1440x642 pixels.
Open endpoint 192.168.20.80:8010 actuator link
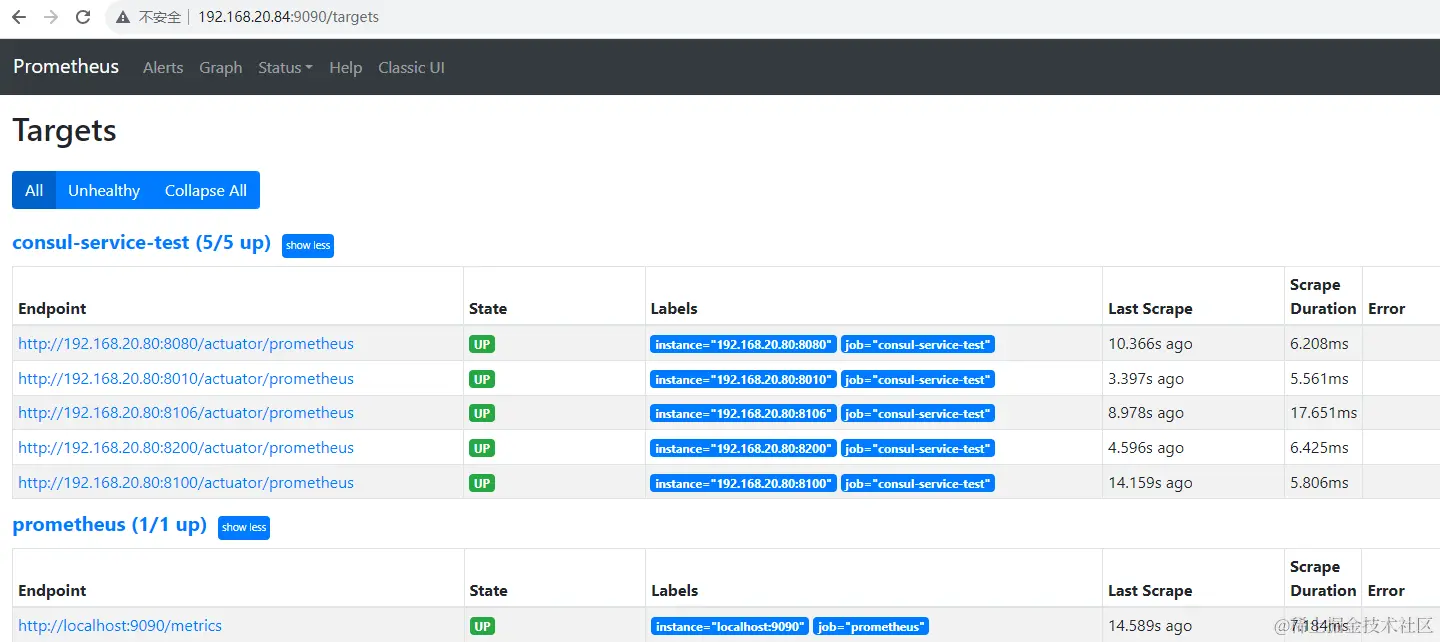pyautogui.click(x=186, y=379)
